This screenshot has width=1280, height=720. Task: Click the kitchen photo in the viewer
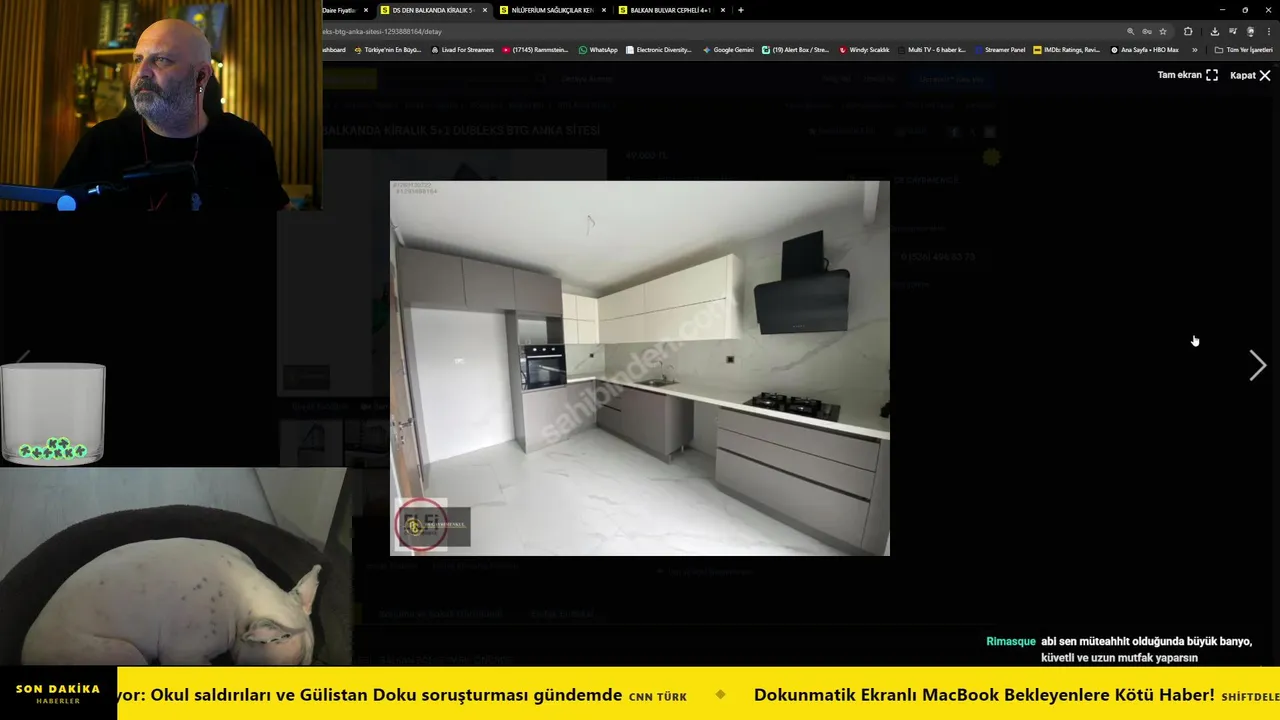coord(639,368)
